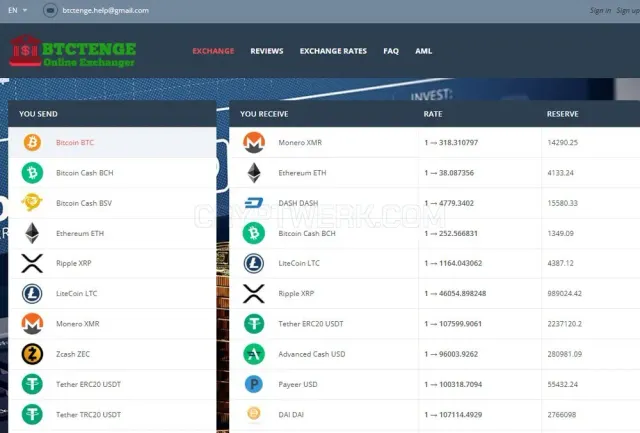640x433 pixels.
Task: Click the 'Zcash ZEC' label
Action: click(73, 354)
